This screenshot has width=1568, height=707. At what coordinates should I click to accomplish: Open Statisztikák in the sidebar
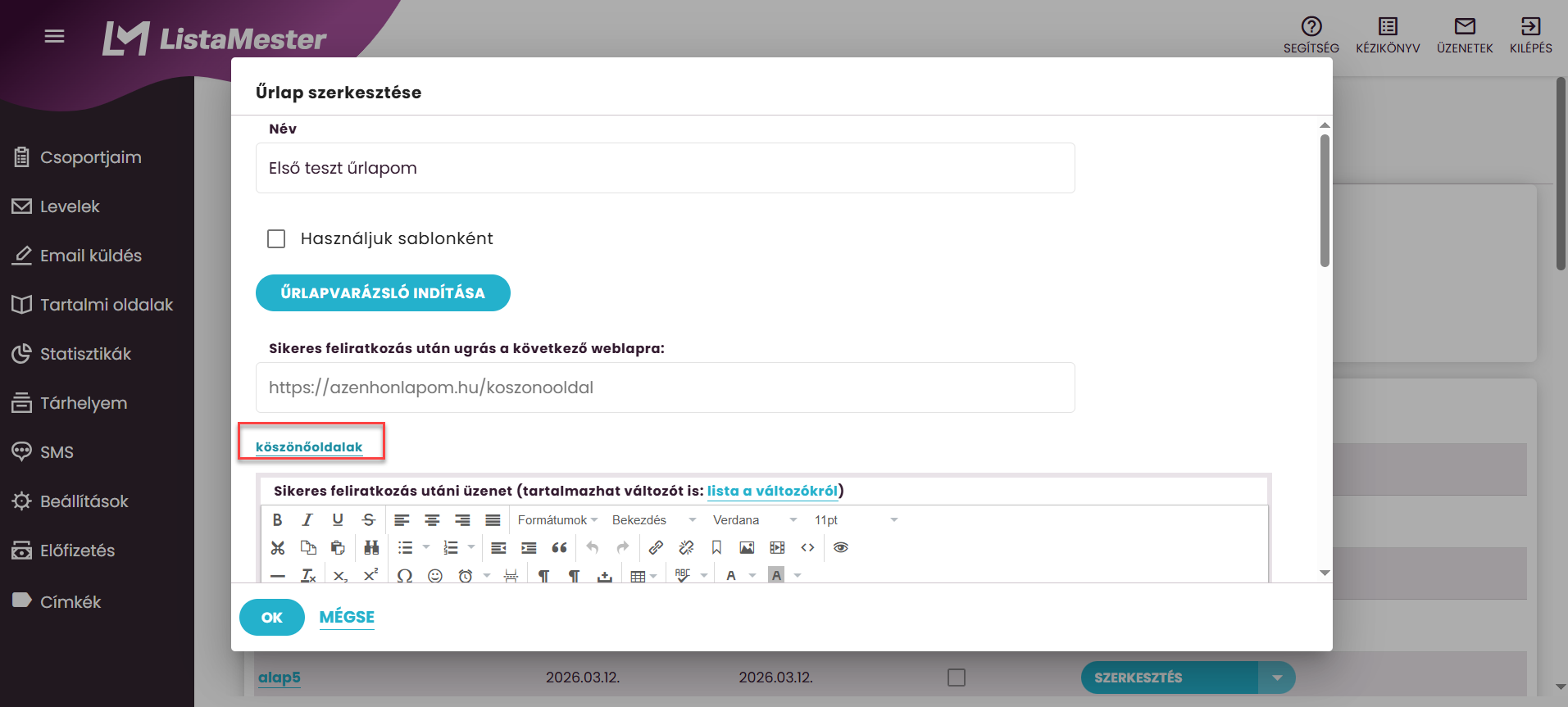(x=72, y=354)
